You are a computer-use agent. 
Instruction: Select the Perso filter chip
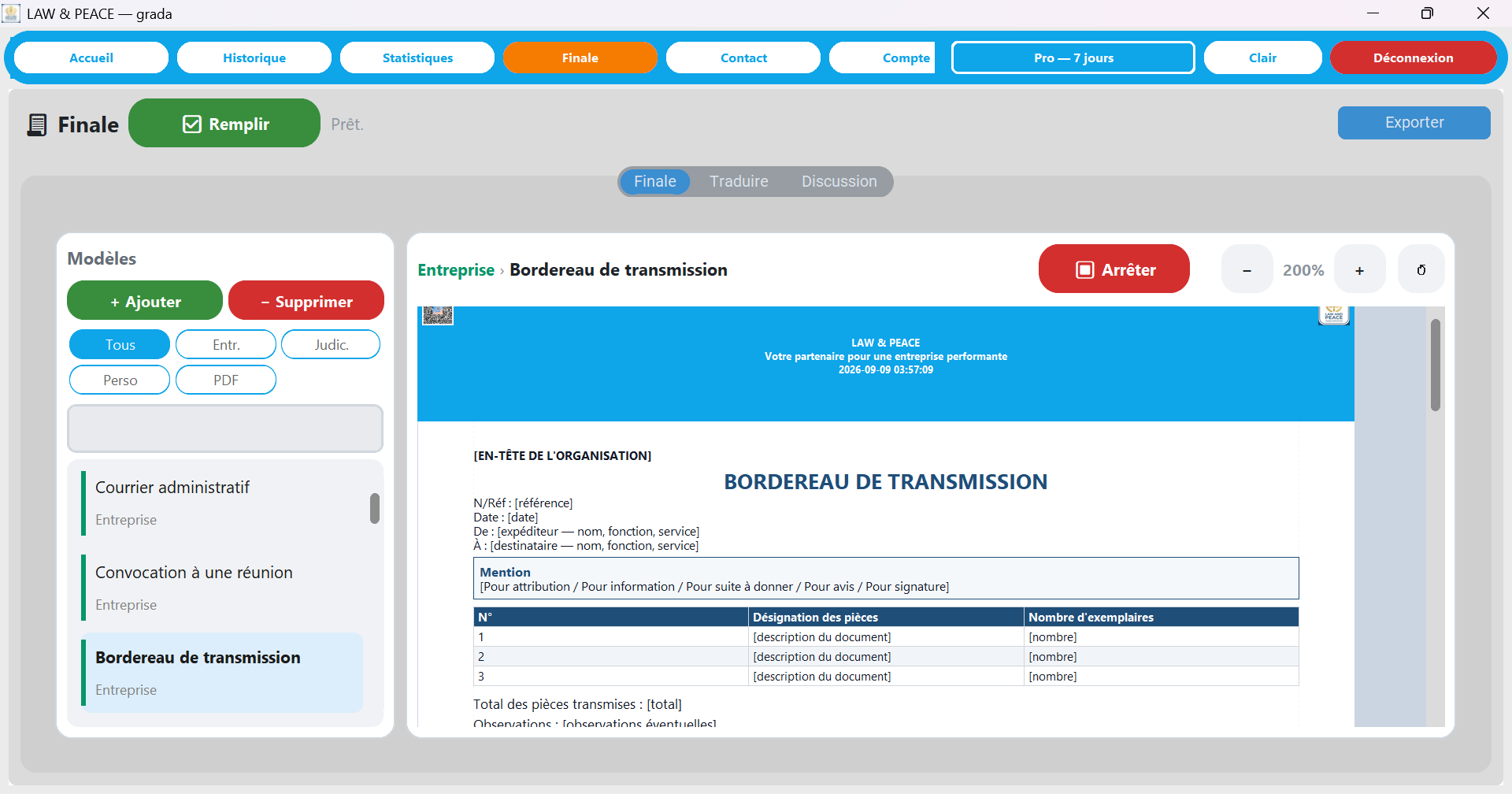[120, 380]
